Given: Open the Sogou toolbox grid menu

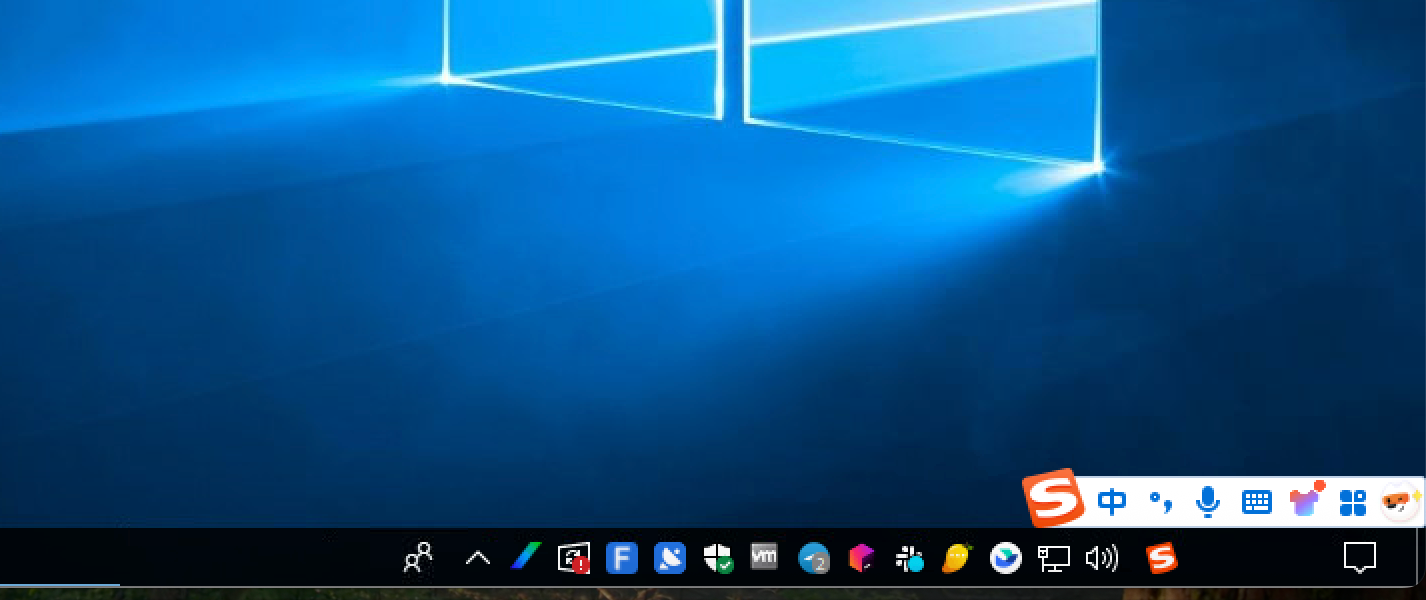Looking at the screenshot, I should [1352, 502].
